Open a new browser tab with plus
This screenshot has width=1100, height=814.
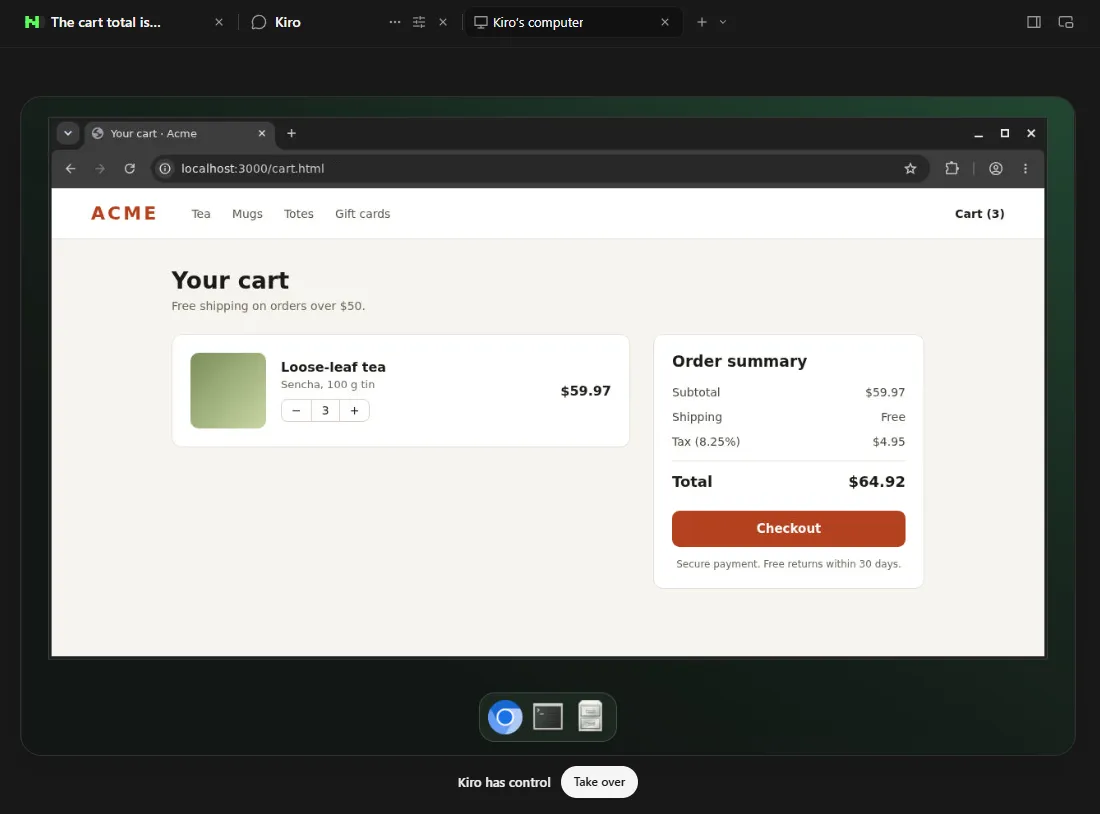291,133
